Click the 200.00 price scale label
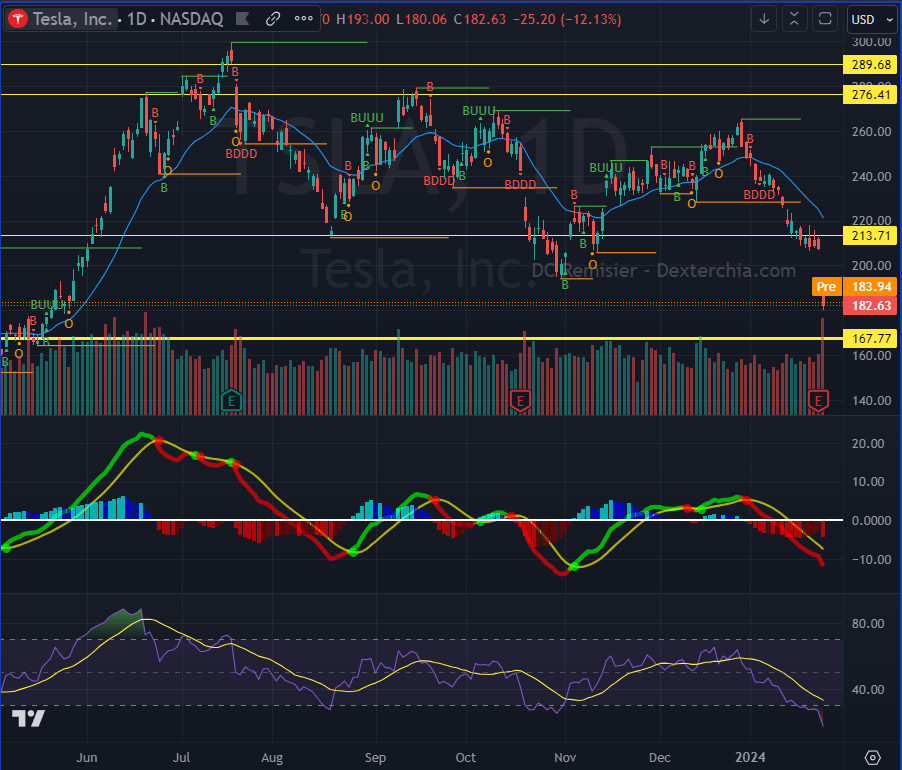Image resolution: width=902 pixels, height=770 pixels. point(872,266)
